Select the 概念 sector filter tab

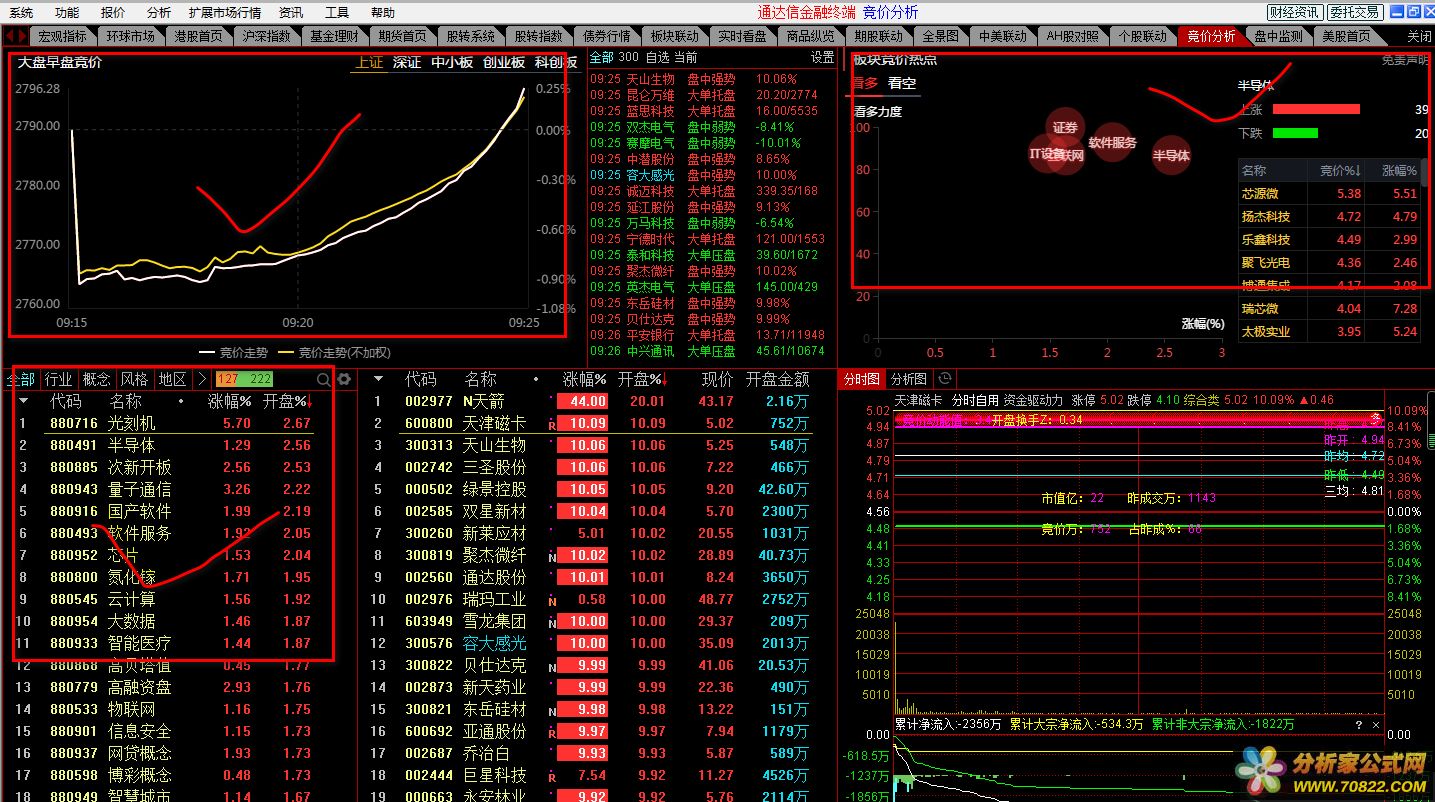coord(97,380)
